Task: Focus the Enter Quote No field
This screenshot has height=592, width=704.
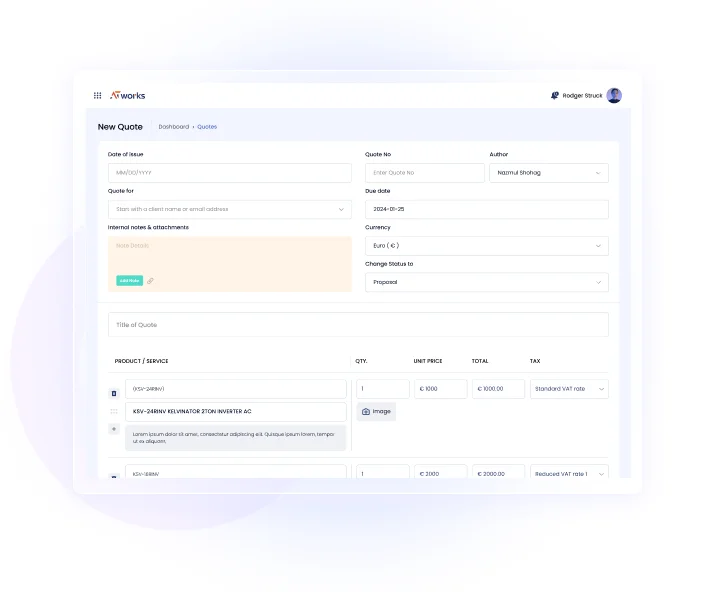Action: point(424,173)
